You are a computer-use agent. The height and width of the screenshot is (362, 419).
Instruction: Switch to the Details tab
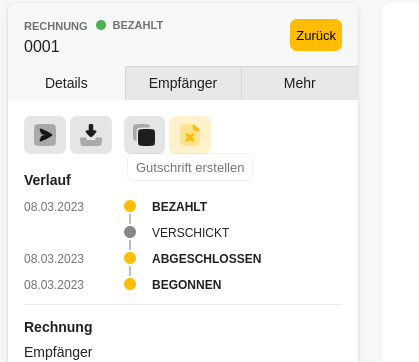tap(66, 83)
